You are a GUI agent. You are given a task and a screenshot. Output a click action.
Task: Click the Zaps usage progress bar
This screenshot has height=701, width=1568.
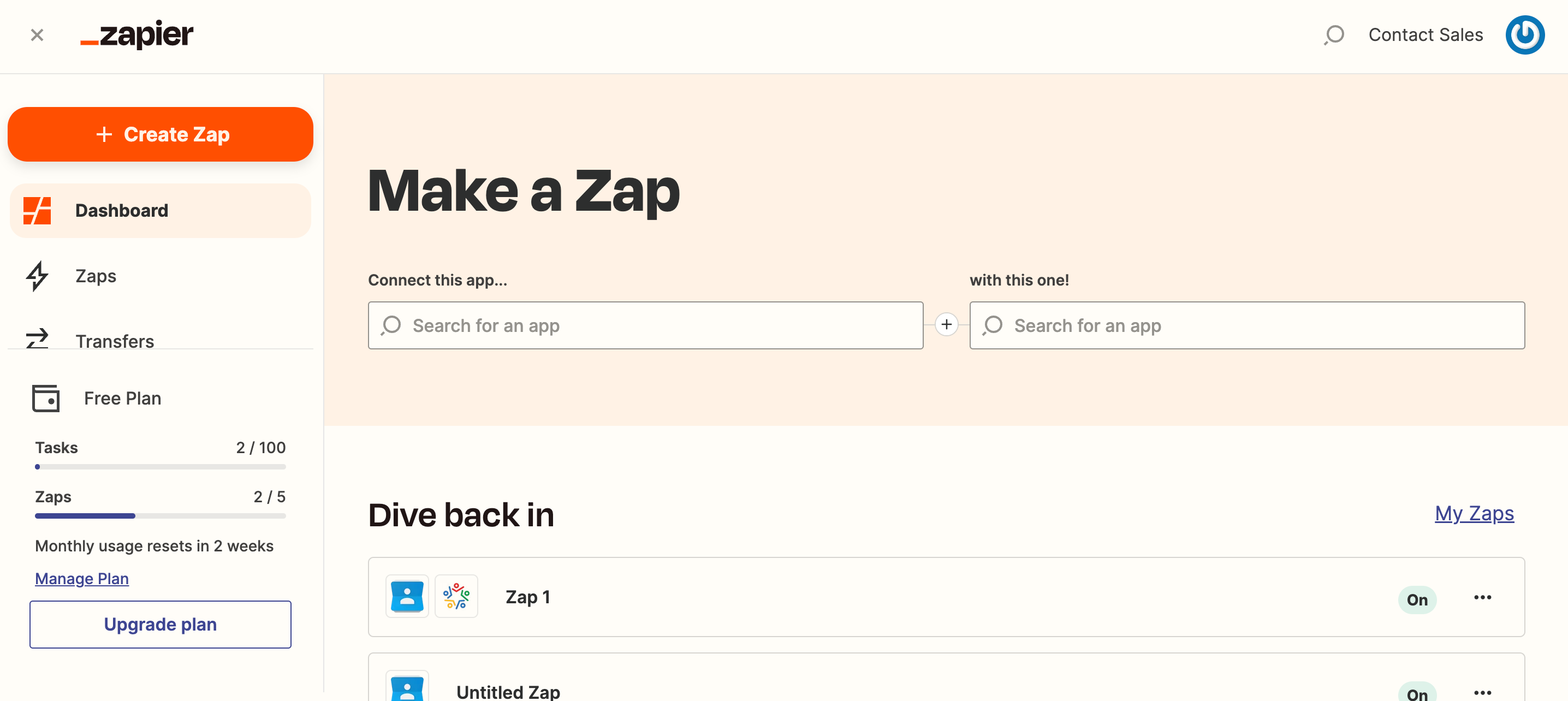[160, 516]
